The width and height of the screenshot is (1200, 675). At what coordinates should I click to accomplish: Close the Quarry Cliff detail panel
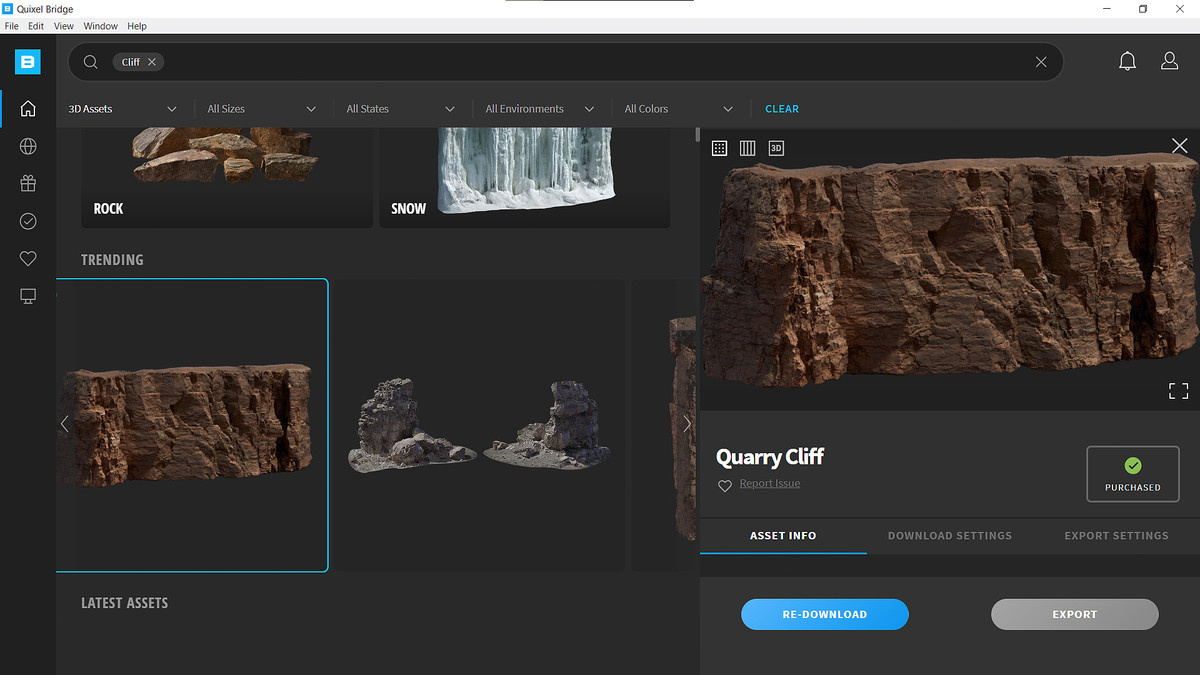coord(1179,146)
